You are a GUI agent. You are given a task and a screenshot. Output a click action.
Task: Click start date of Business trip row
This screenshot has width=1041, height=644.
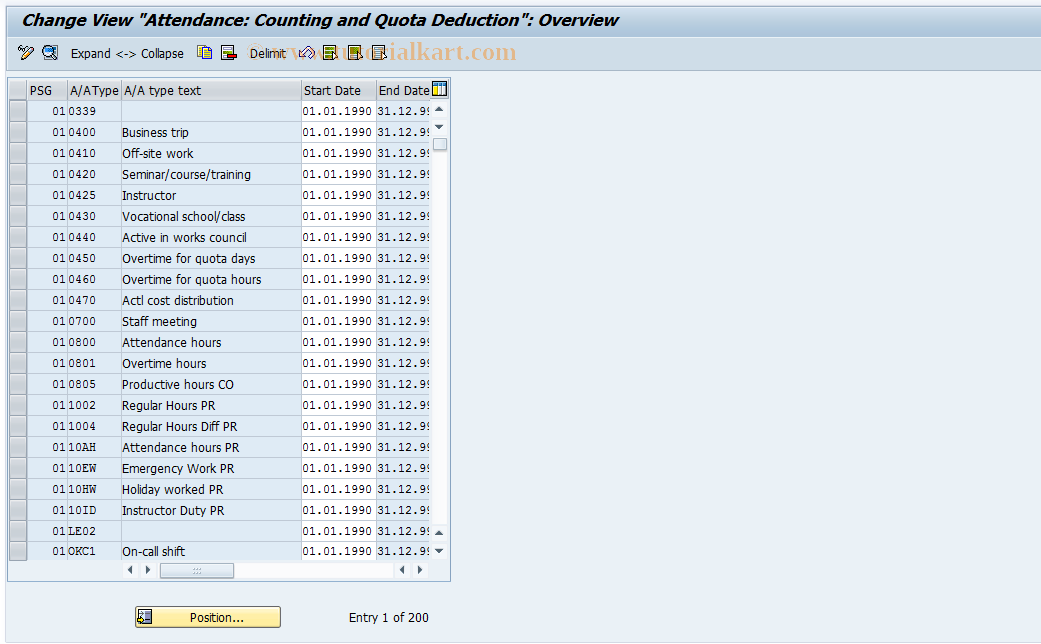coord(339,132)
